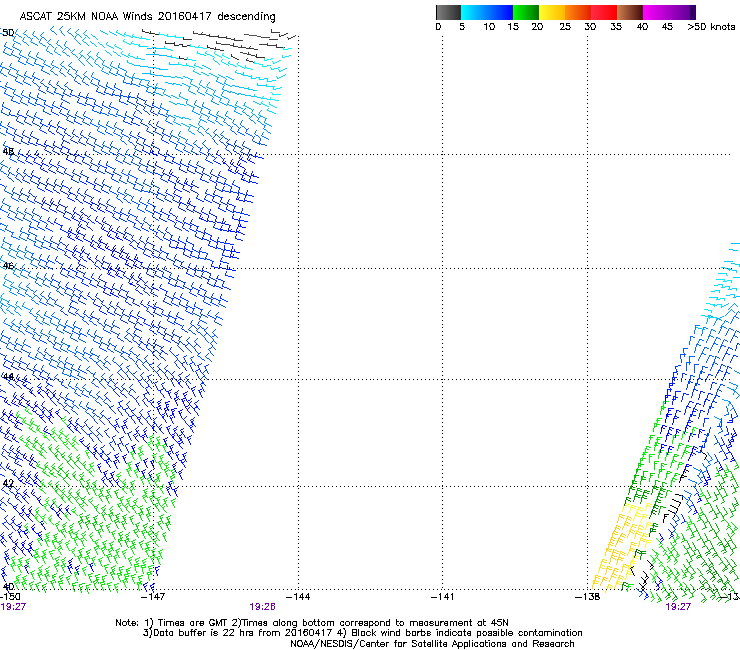Viewport: 740px width, 650px height.
Task: Click the NOAA/NESDIS Center credit line
Action: tap(432, 644)
